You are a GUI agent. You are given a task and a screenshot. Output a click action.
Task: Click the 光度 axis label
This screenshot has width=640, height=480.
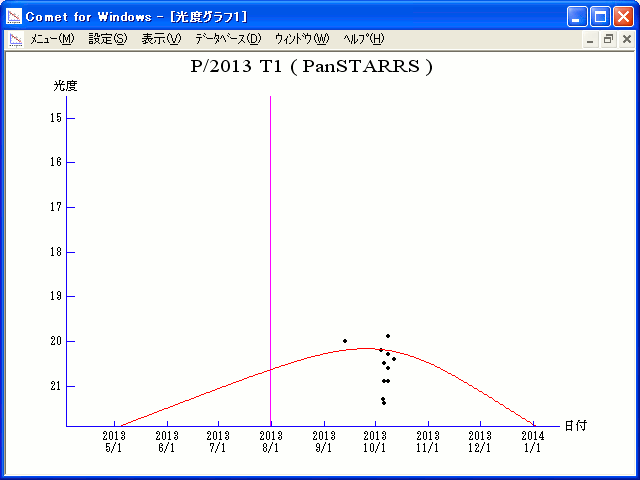65,86
